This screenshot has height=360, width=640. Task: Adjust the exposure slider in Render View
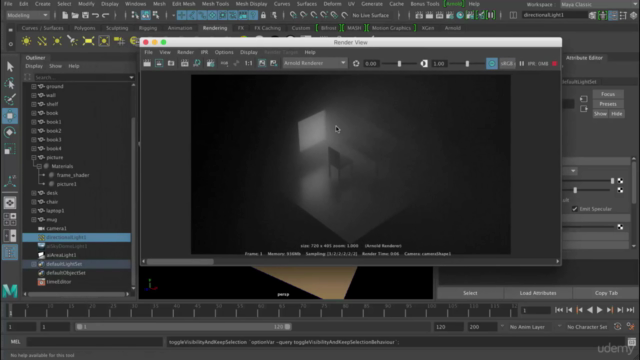(x=399, y=64)
